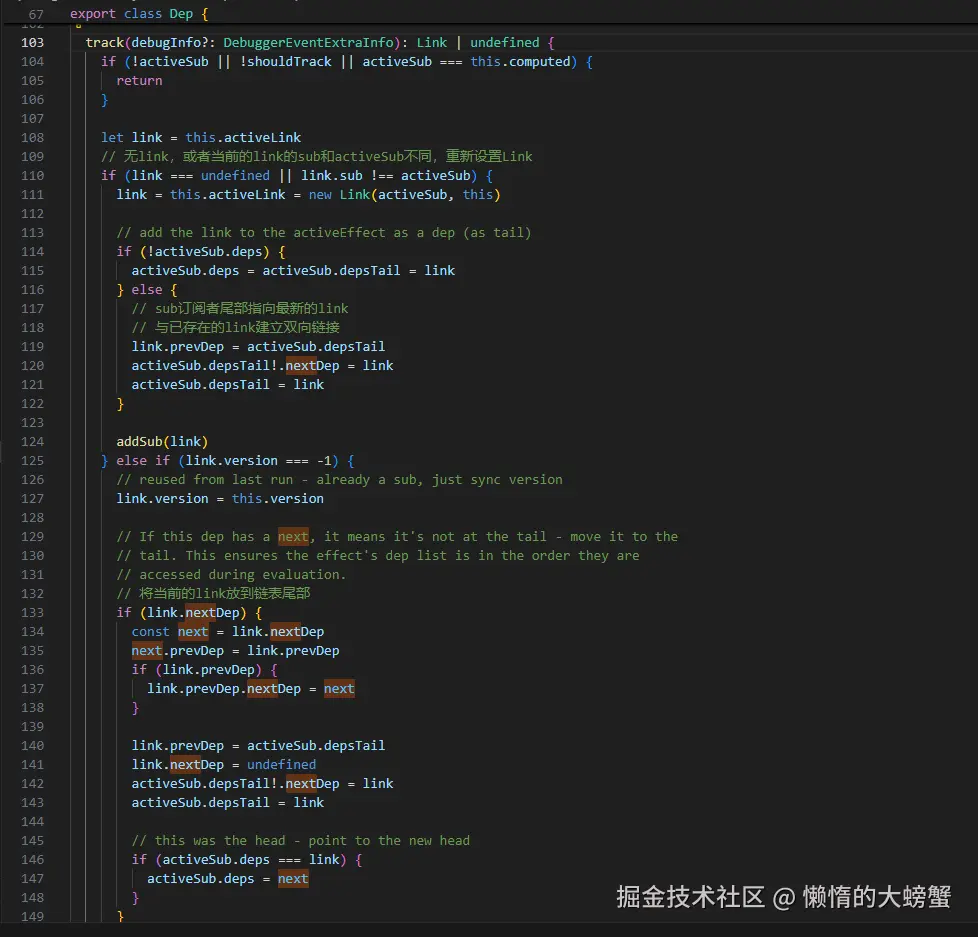Click 'track' method name on line 103
978x937 pixels.
click(105, 42)
